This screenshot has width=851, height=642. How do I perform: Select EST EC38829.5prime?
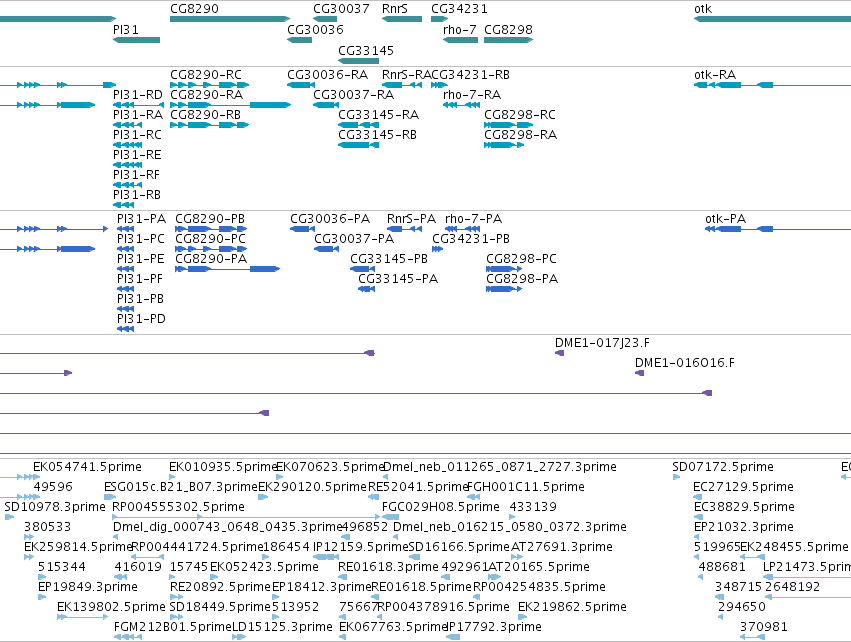coord(699,517)
